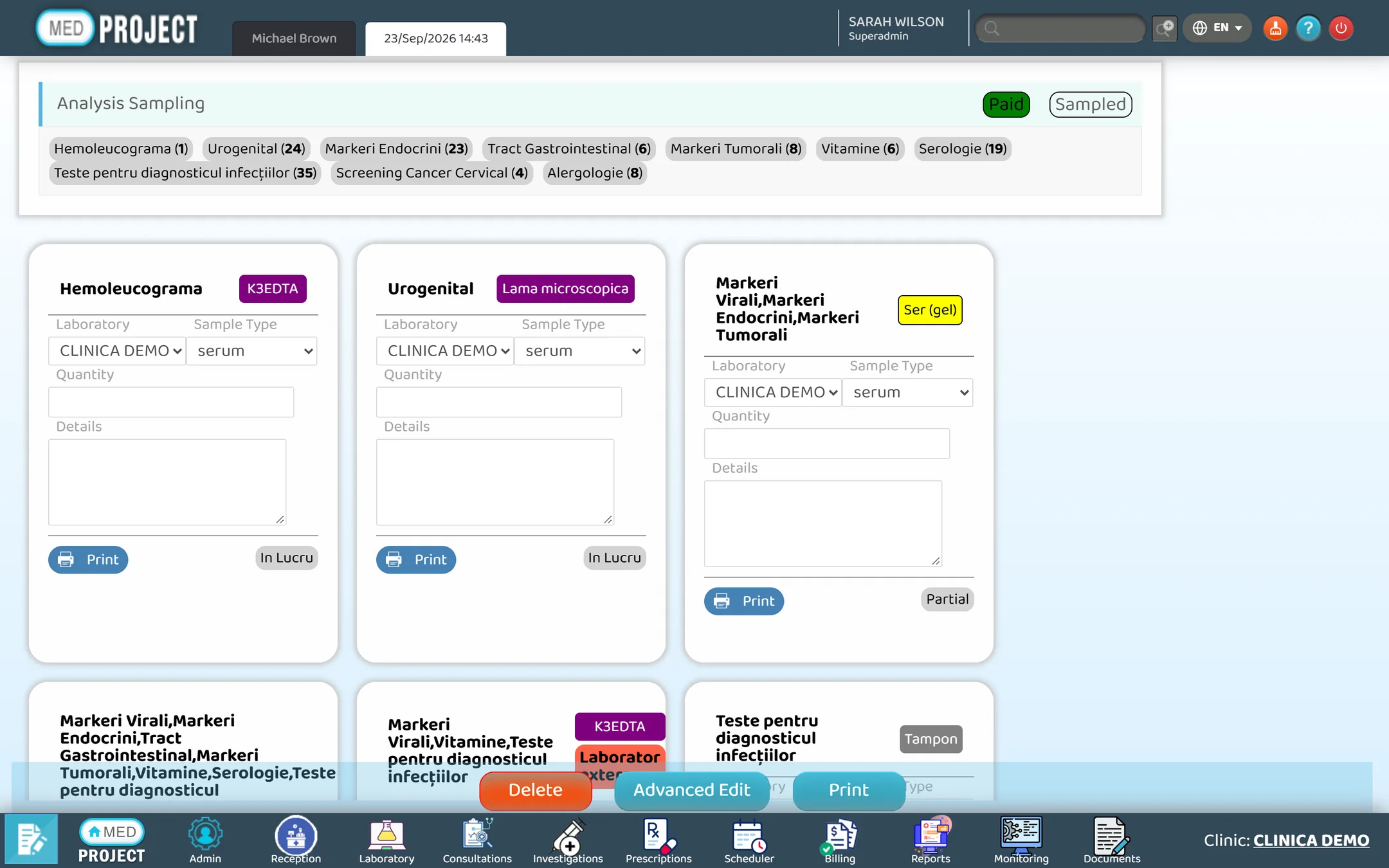The height and width of the screenshot is (868, 1389).
Task: Select Vitamine (6) category chip
Action: coord(860,149)
